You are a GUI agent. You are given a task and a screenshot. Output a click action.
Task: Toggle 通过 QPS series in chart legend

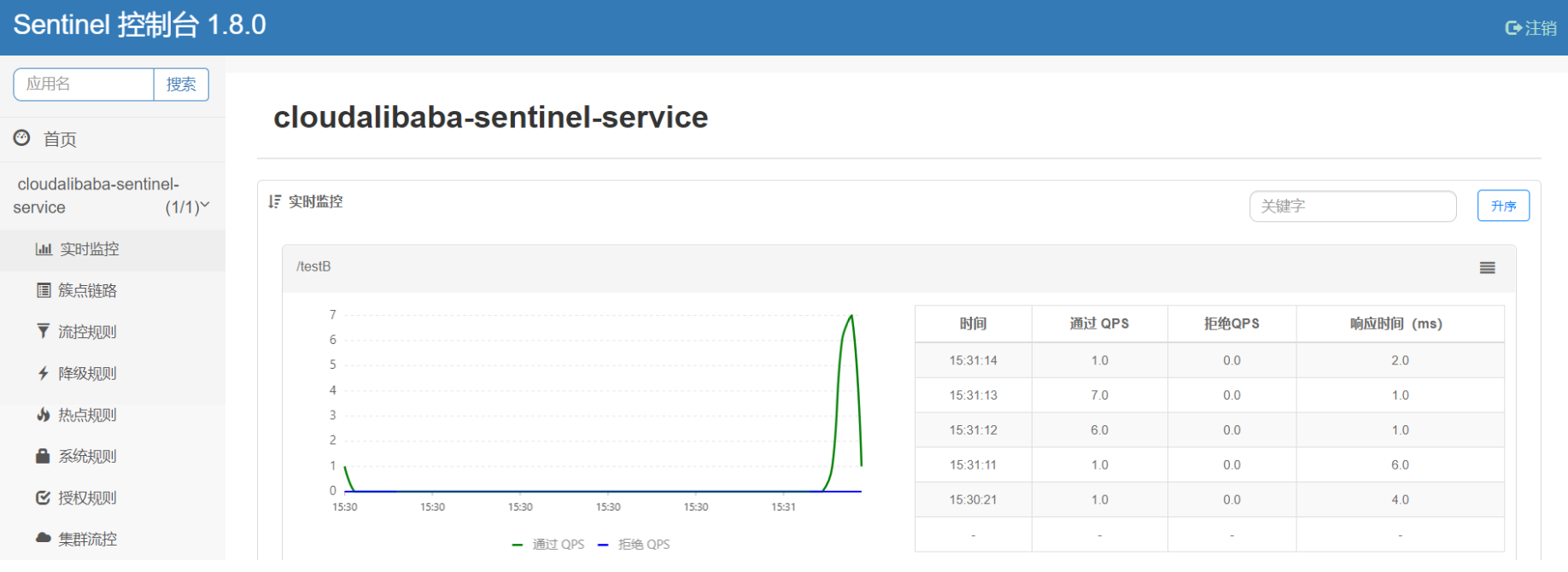[549, 545]
